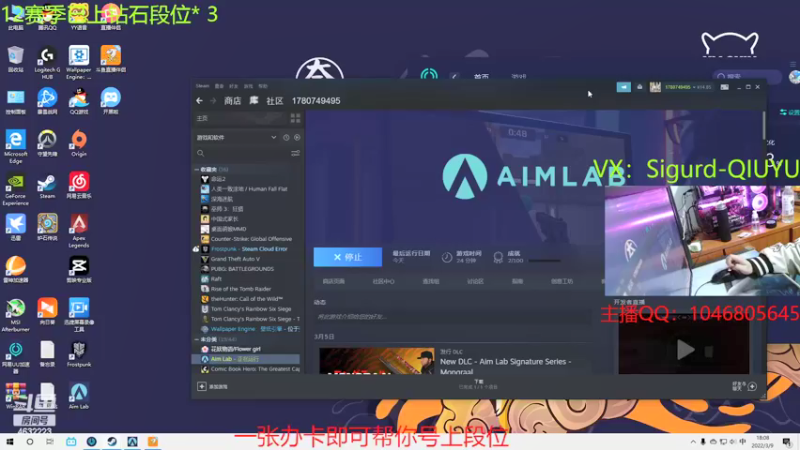Select Comic Book Hero: The Greatest Cape
Screen dimensions: 800x450
(x=250, y=369)
